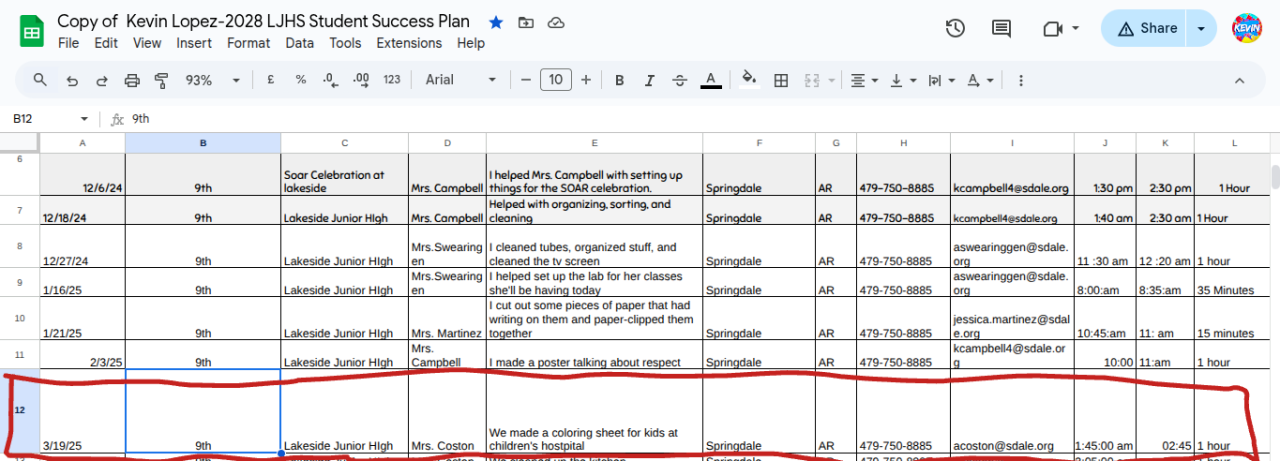This screenshot has height=461, width=1280.
Task: Toggle italic formatting
Action: pos(650,80)
